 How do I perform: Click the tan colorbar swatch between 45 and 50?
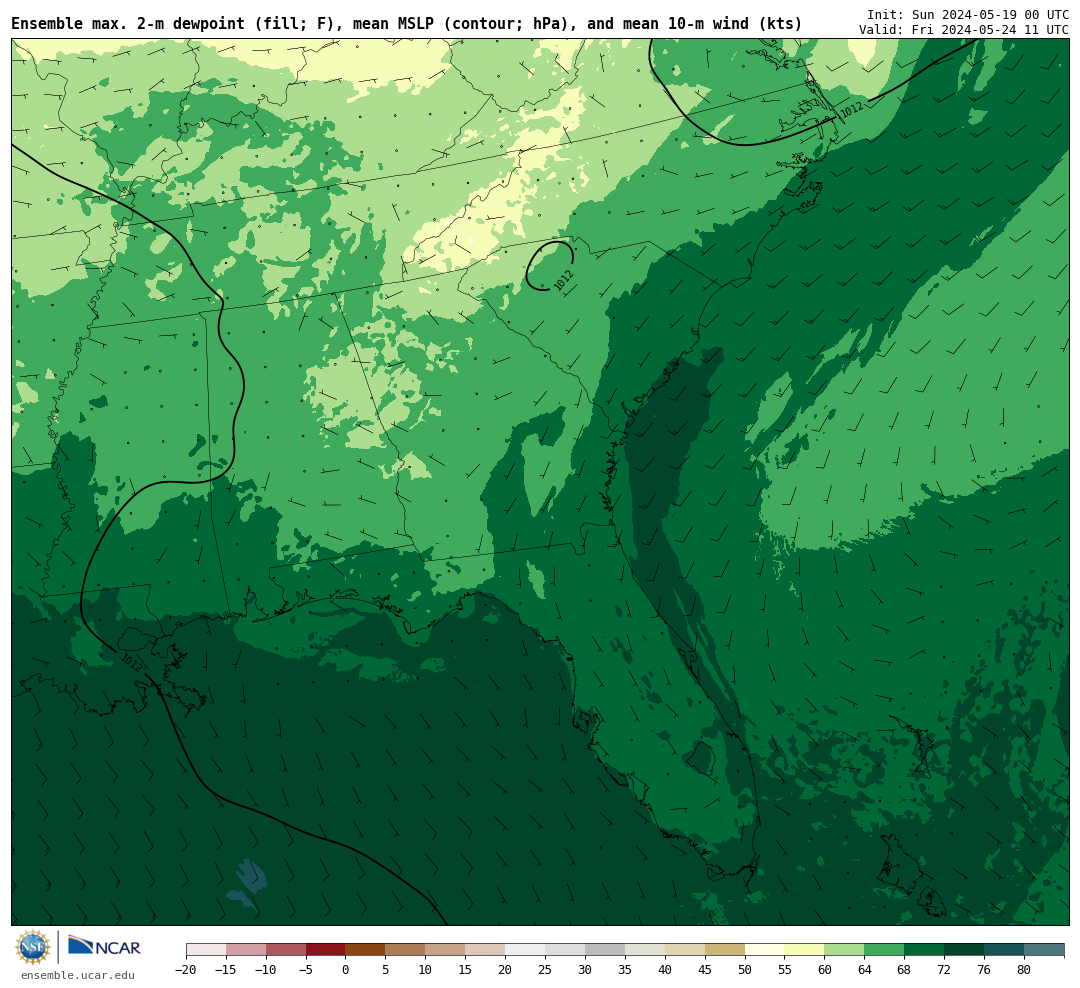(x=725, y=950)
